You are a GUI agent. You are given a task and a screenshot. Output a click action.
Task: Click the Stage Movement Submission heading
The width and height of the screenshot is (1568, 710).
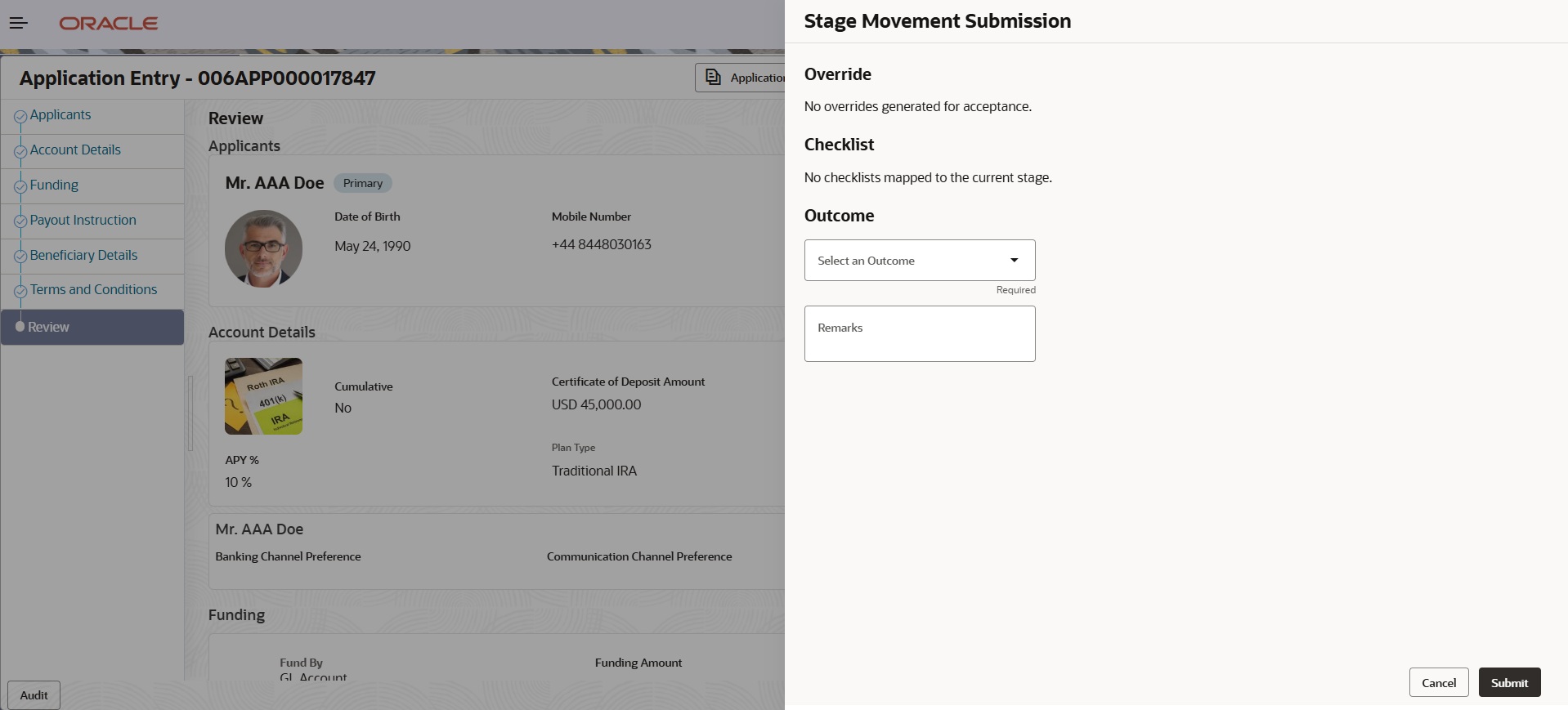coord(938,21)
